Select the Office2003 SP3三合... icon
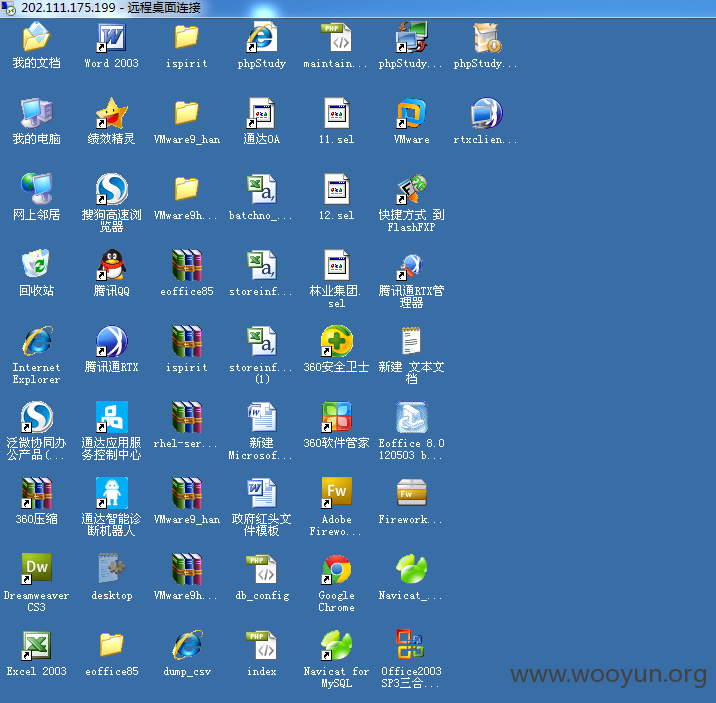Image resolution: width=716 pixels, height=703 pixels. pos(411,644)
